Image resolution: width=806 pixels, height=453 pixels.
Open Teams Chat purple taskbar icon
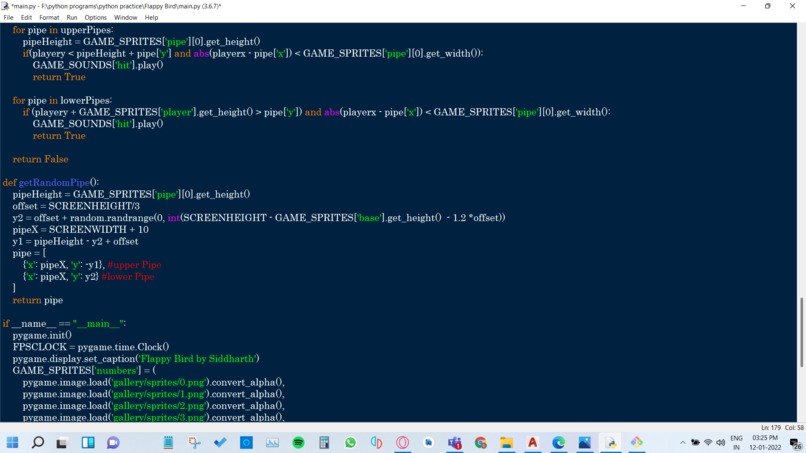click(113, 443)
